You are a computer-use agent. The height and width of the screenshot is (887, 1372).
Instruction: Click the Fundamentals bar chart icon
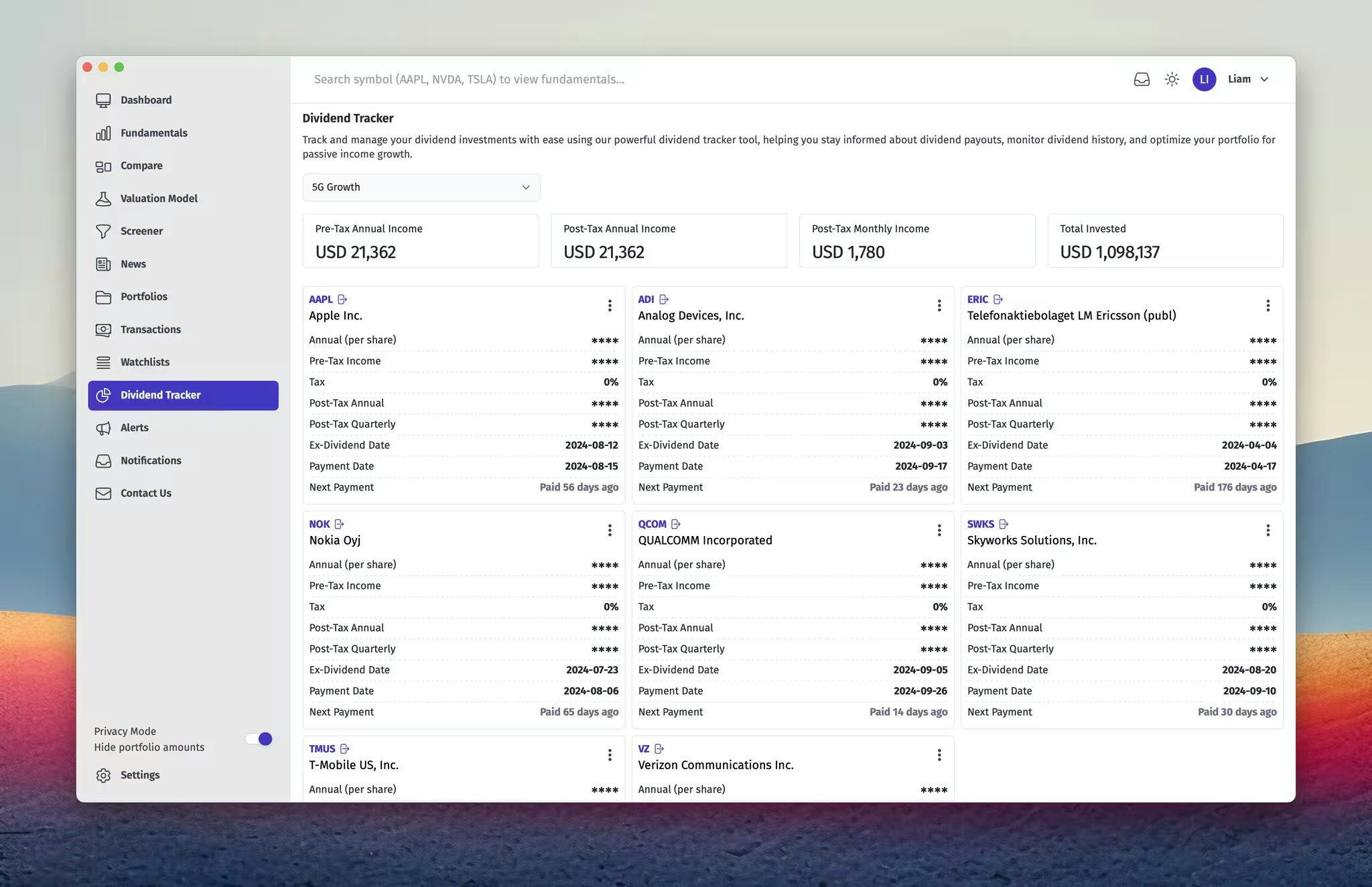(x=103, y=133)
